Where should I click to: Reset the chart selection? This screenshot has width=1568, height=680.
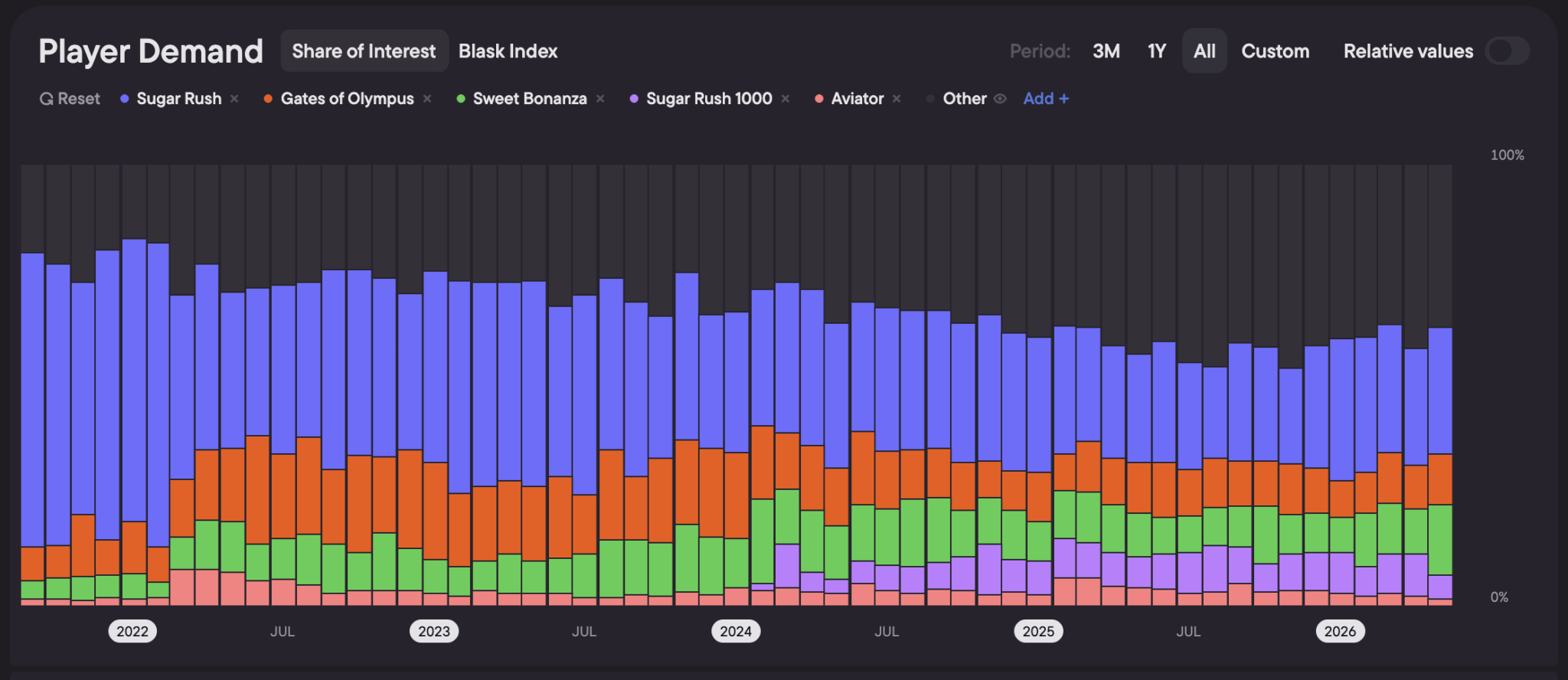70,99
